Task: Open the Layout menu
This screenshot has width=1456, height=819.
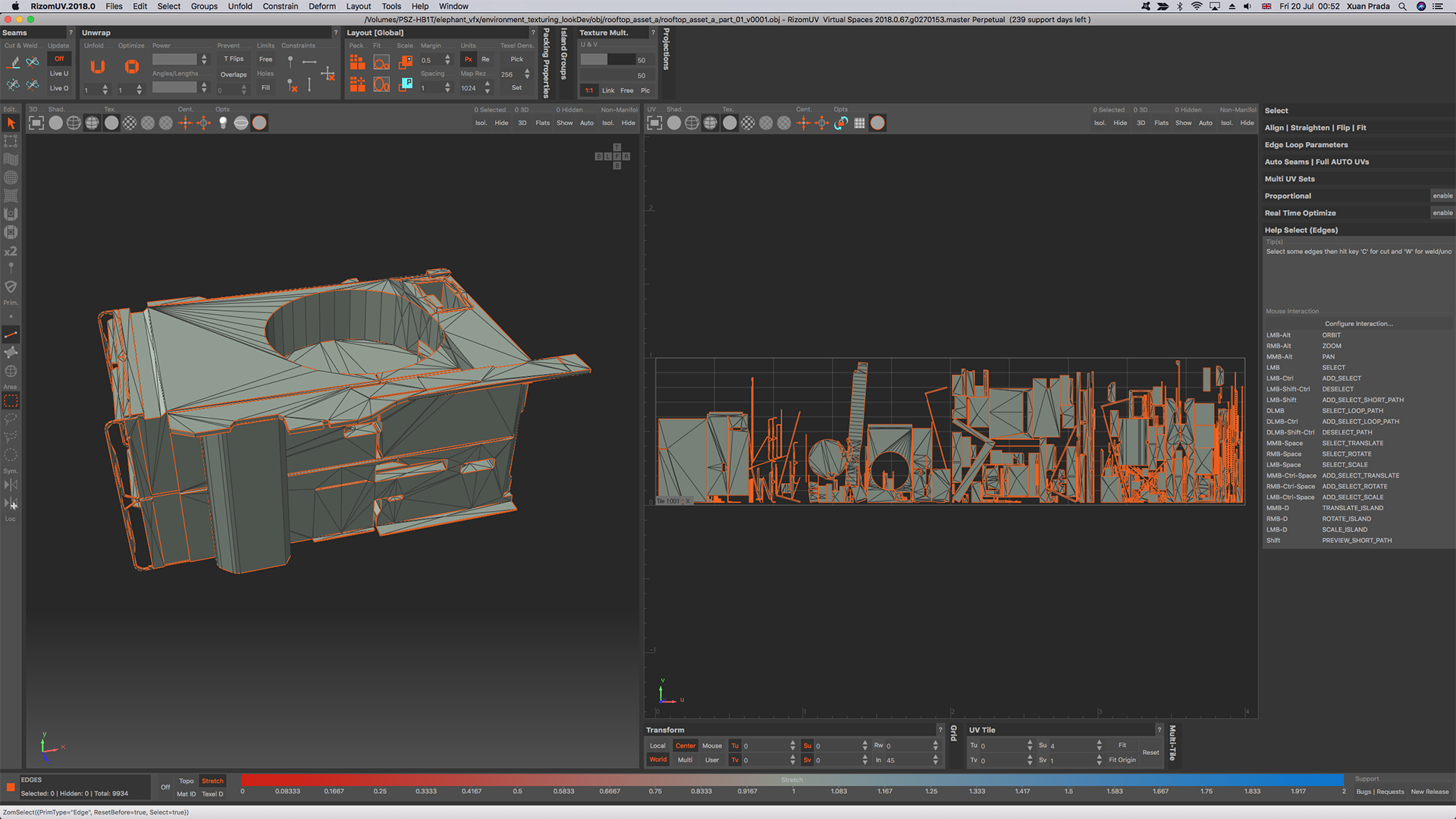Action: (x=359, y=6)
